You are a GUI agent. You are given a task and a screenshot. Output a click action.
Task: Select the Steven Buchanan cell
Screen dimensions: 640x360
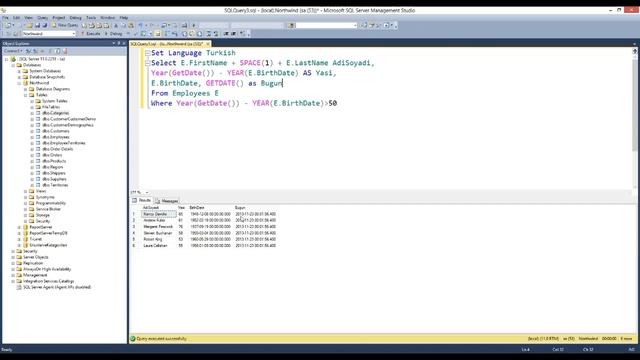pyautogui.click(x=159, y=233)
